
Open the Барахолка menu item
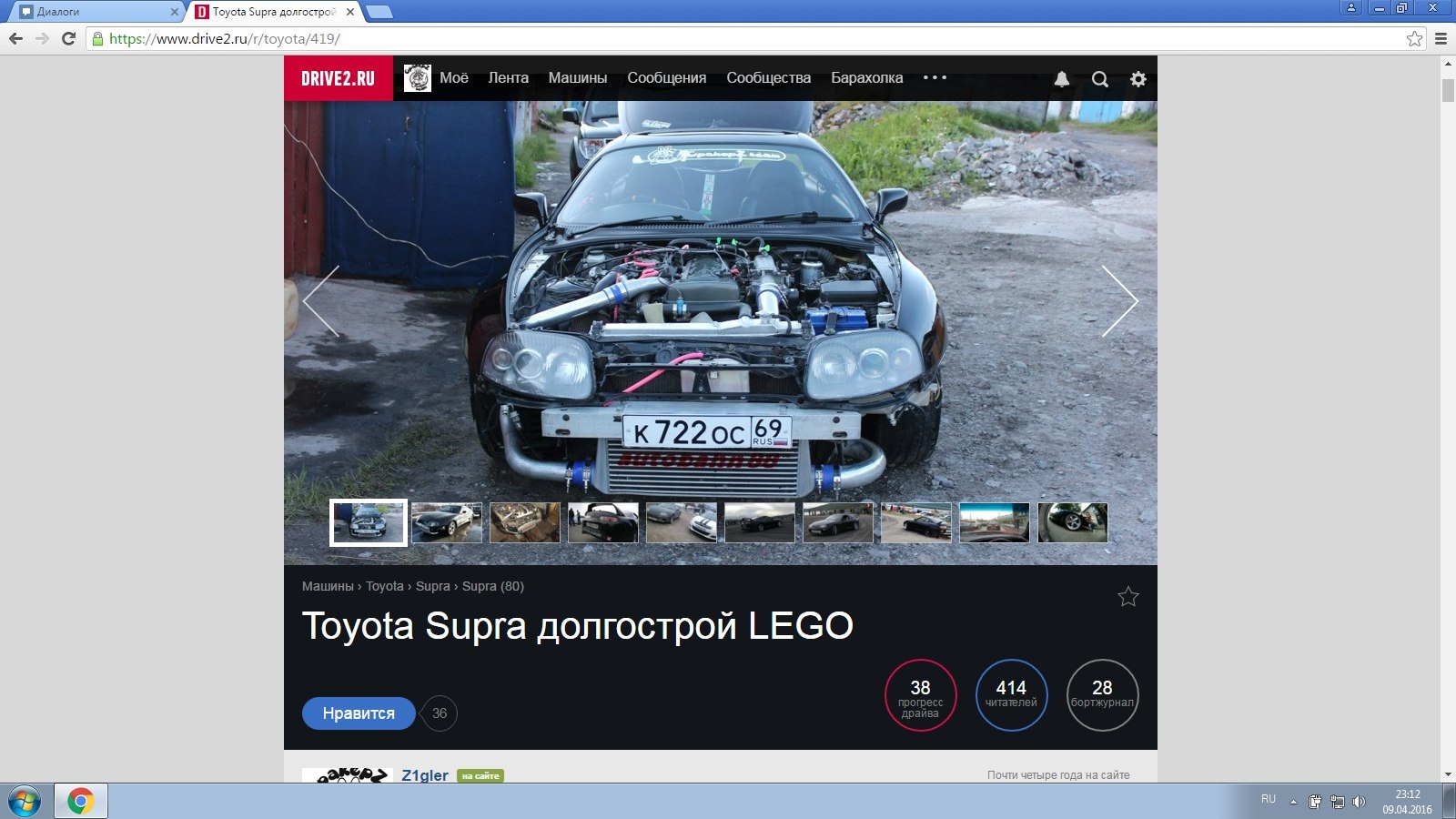tap(867, 78)
